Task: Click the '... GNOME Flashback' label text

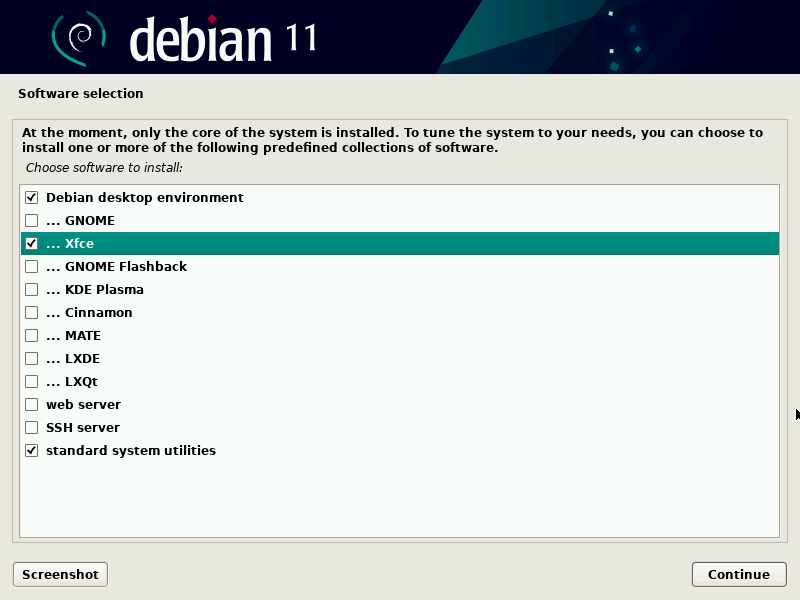Action: click(116, 266)
